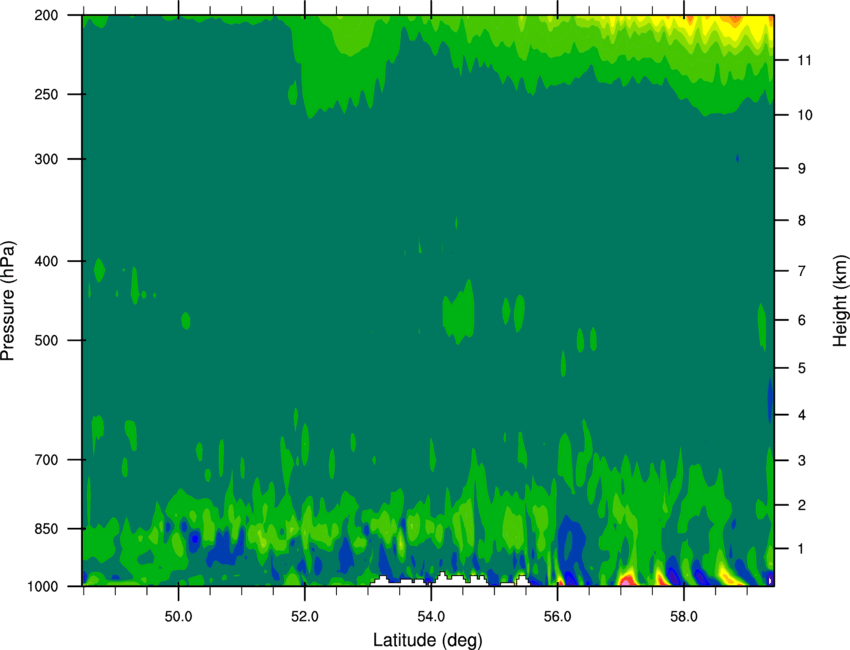Click the 54.0 latitude tick label
Screen dimensions: 850x650
coord(431,616)
